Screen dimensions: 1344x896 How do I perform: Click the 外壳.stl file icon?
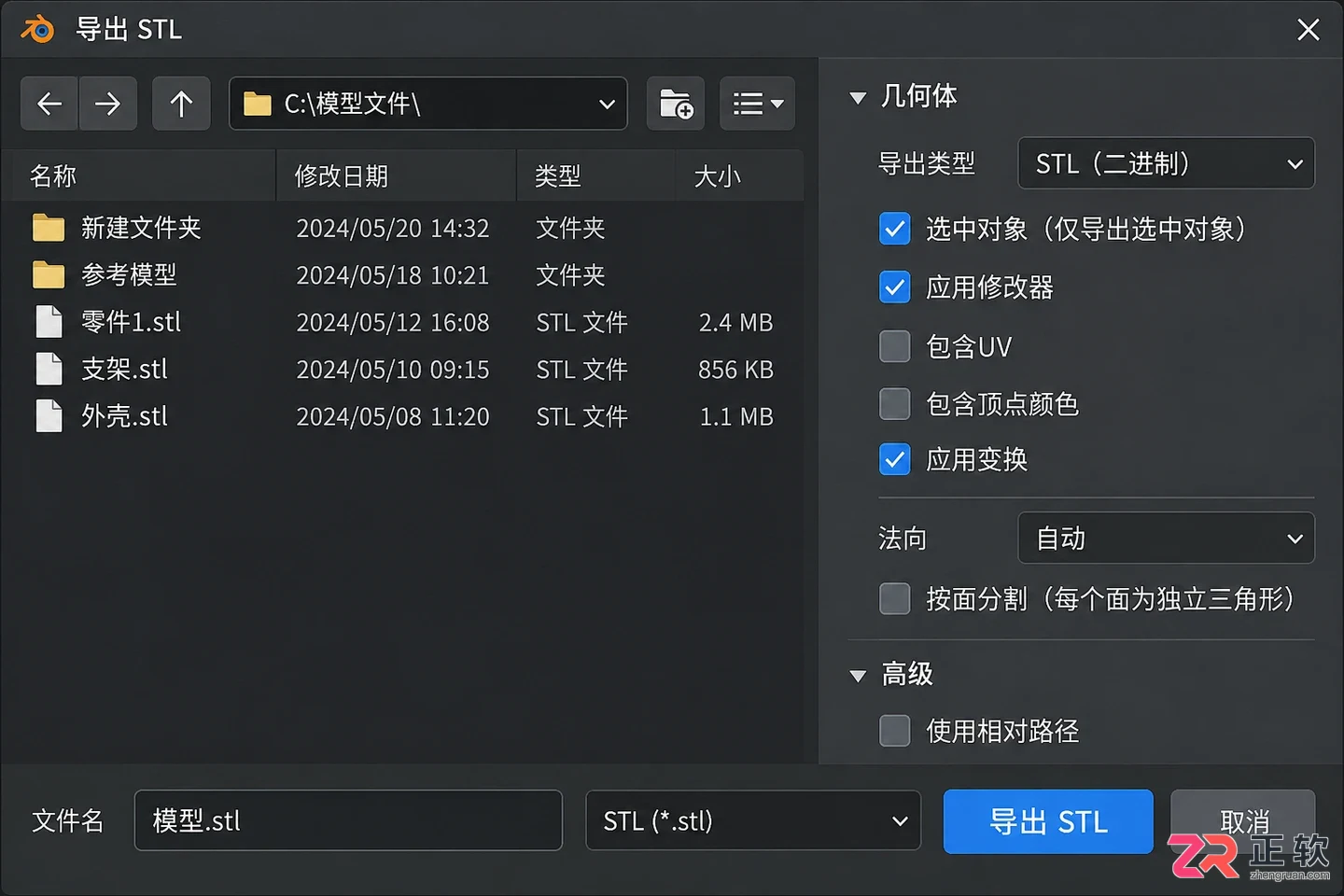pyautogui.click(x=49, y=416)
